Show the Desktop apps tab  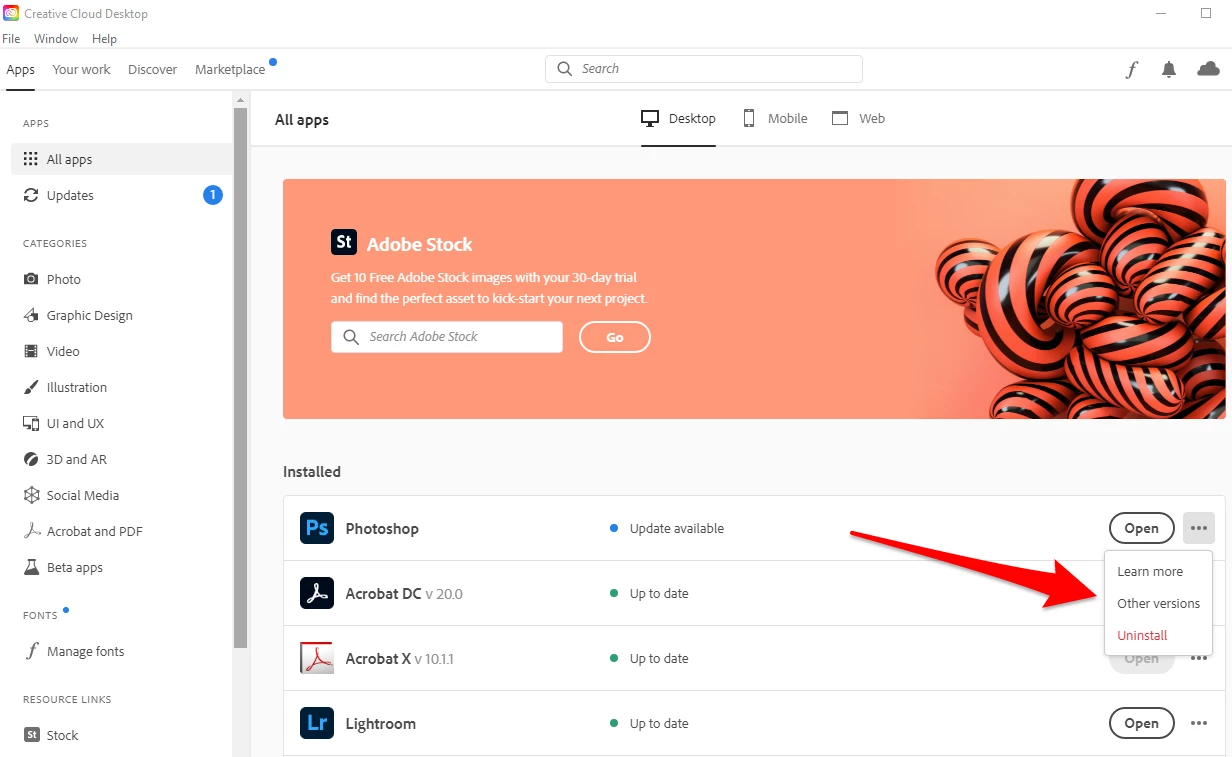(x=678, y=118)
